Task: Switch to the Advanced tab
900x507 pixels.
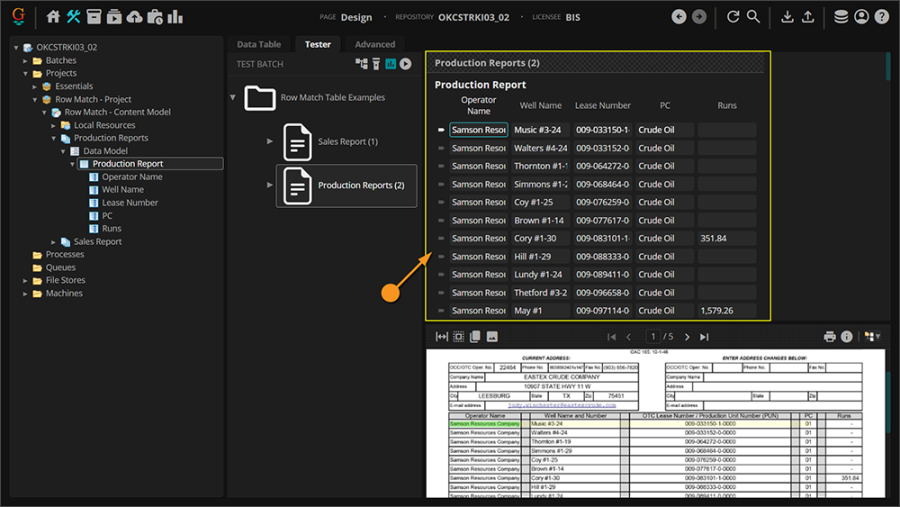Action: [375, 44]
